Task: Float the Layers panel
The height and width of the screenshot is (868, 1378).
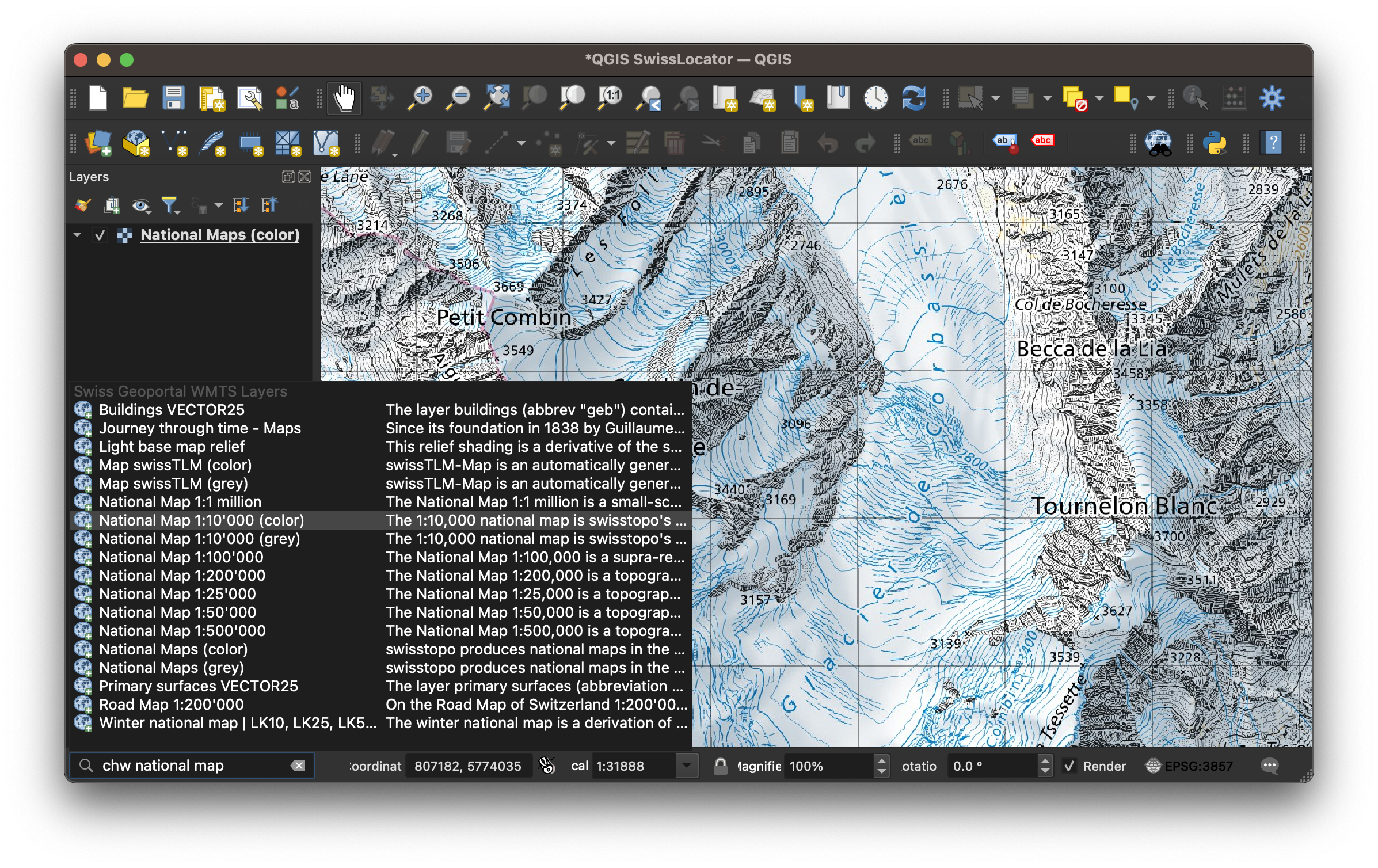Action: [288, 177]
